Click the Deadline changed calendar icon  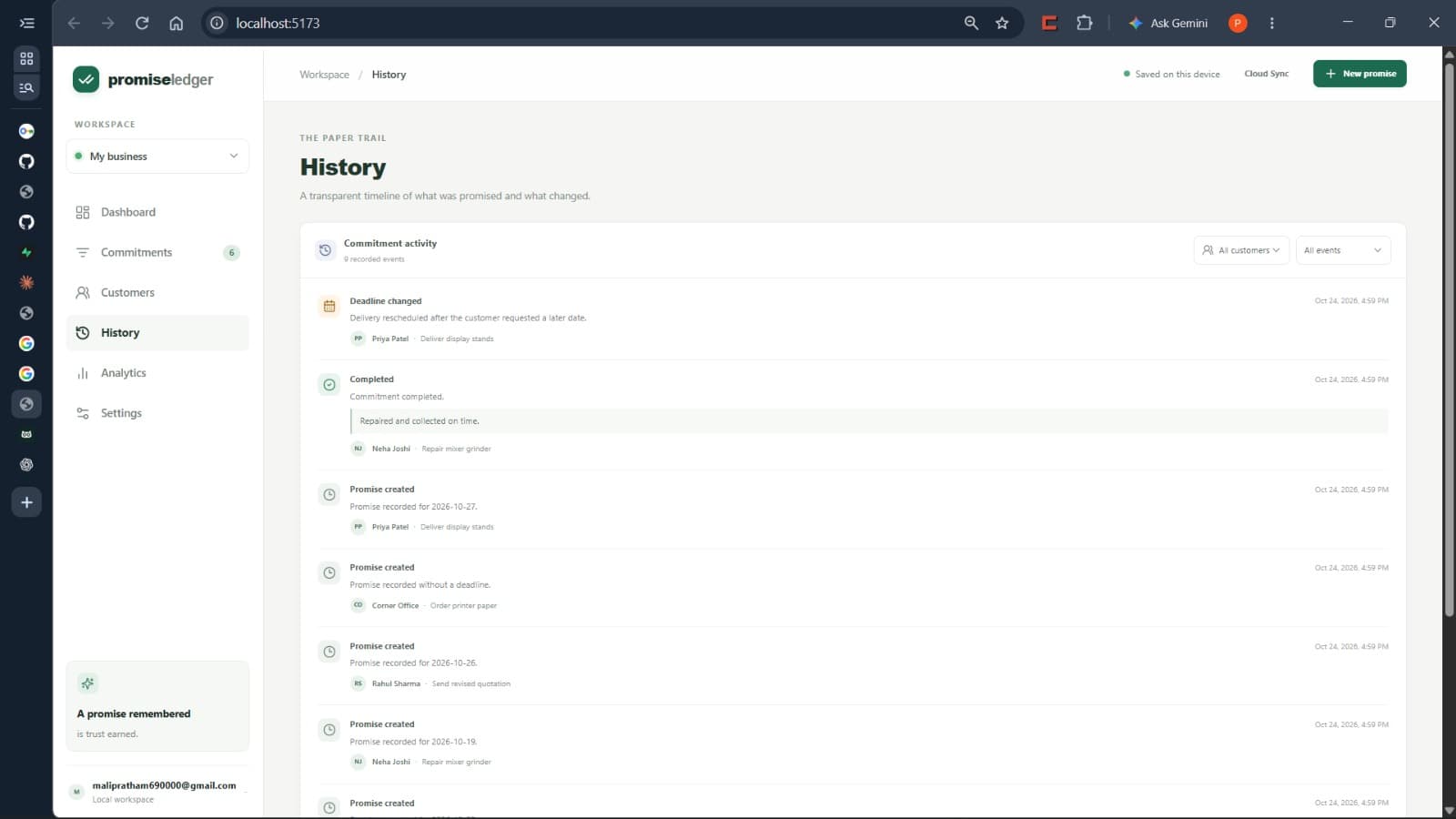[329, 307]
